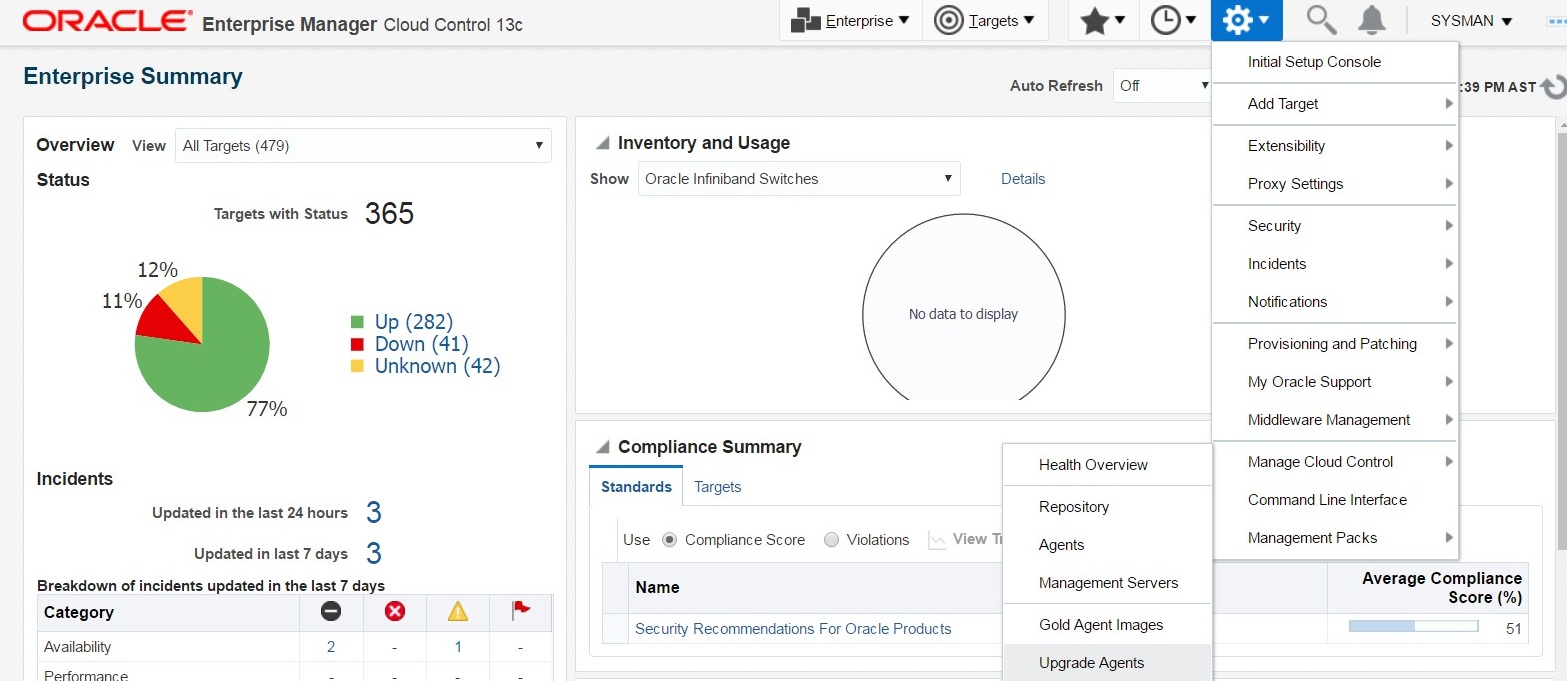The height and width of the screenshot is (681, 1567).
Task: Click the page refresh icon
Action: click(1553, 87)
